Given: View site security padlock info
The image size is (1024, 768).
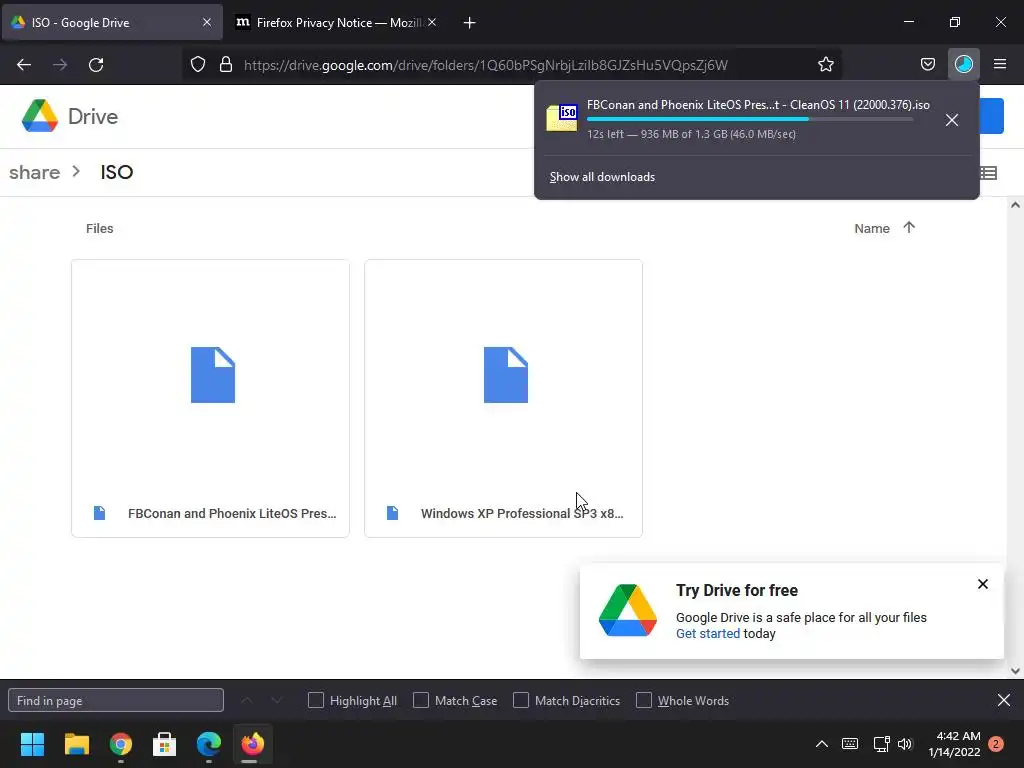Looking at the screenshot, I should (226, 65).
